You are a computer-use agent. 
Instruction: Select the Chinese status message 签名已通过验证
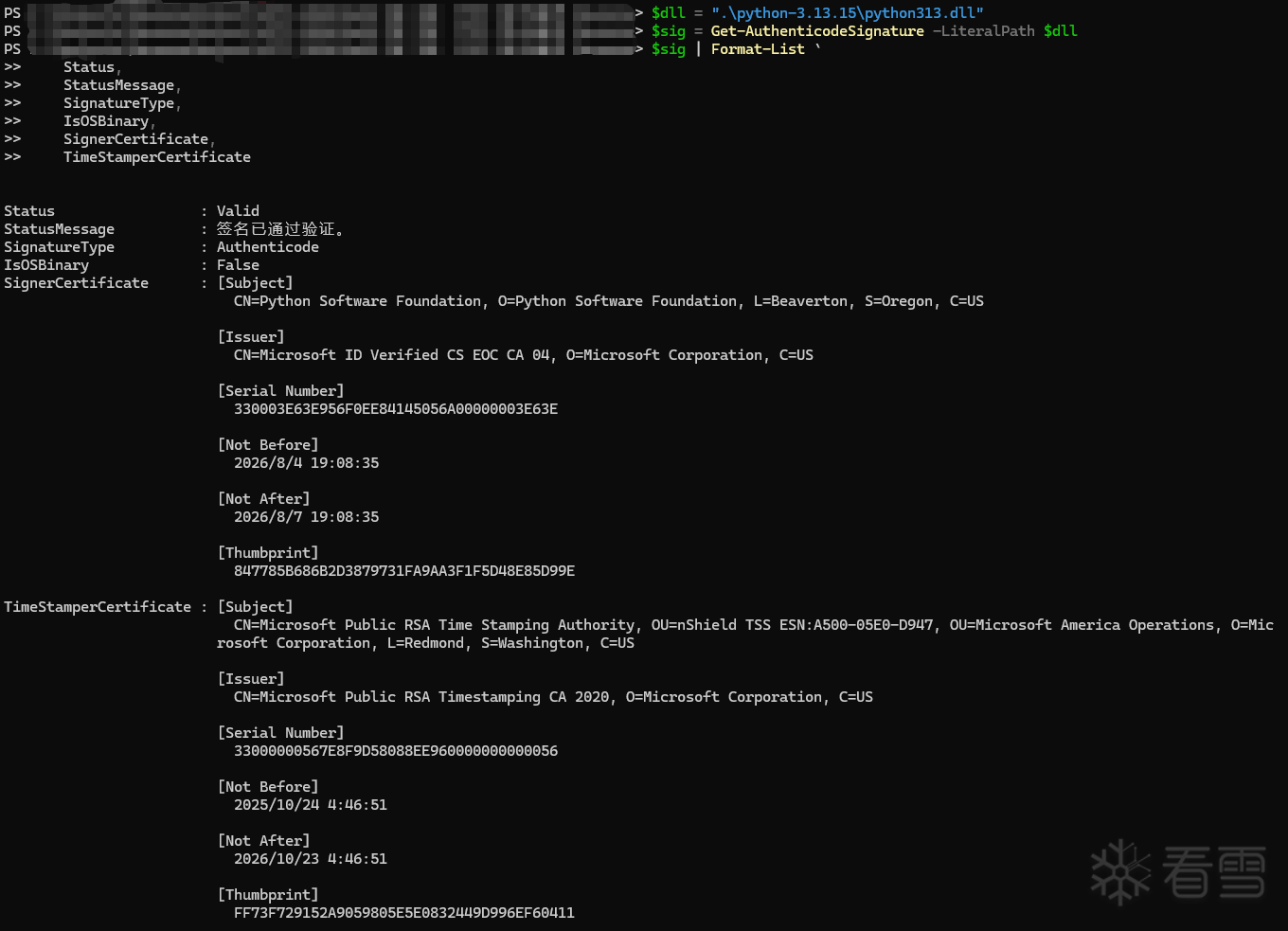280,229
